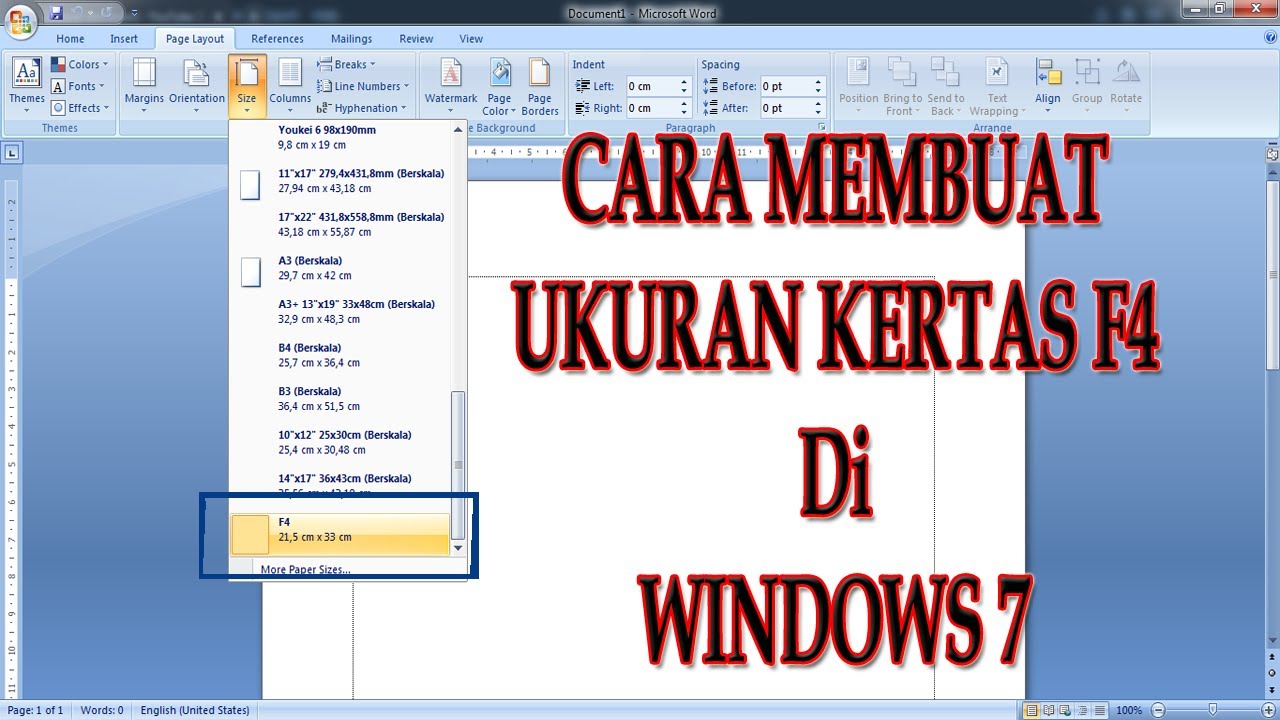Viewport: 1280px width, 720px height.
Task: Click Spacing Before stepper arrows
Action: [818, 86]
